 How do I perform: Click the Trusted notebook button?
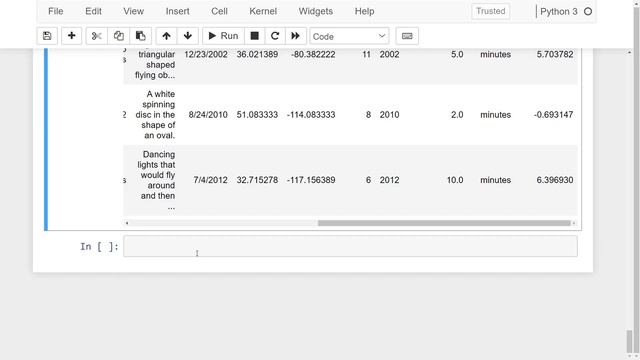coord(490,11)
